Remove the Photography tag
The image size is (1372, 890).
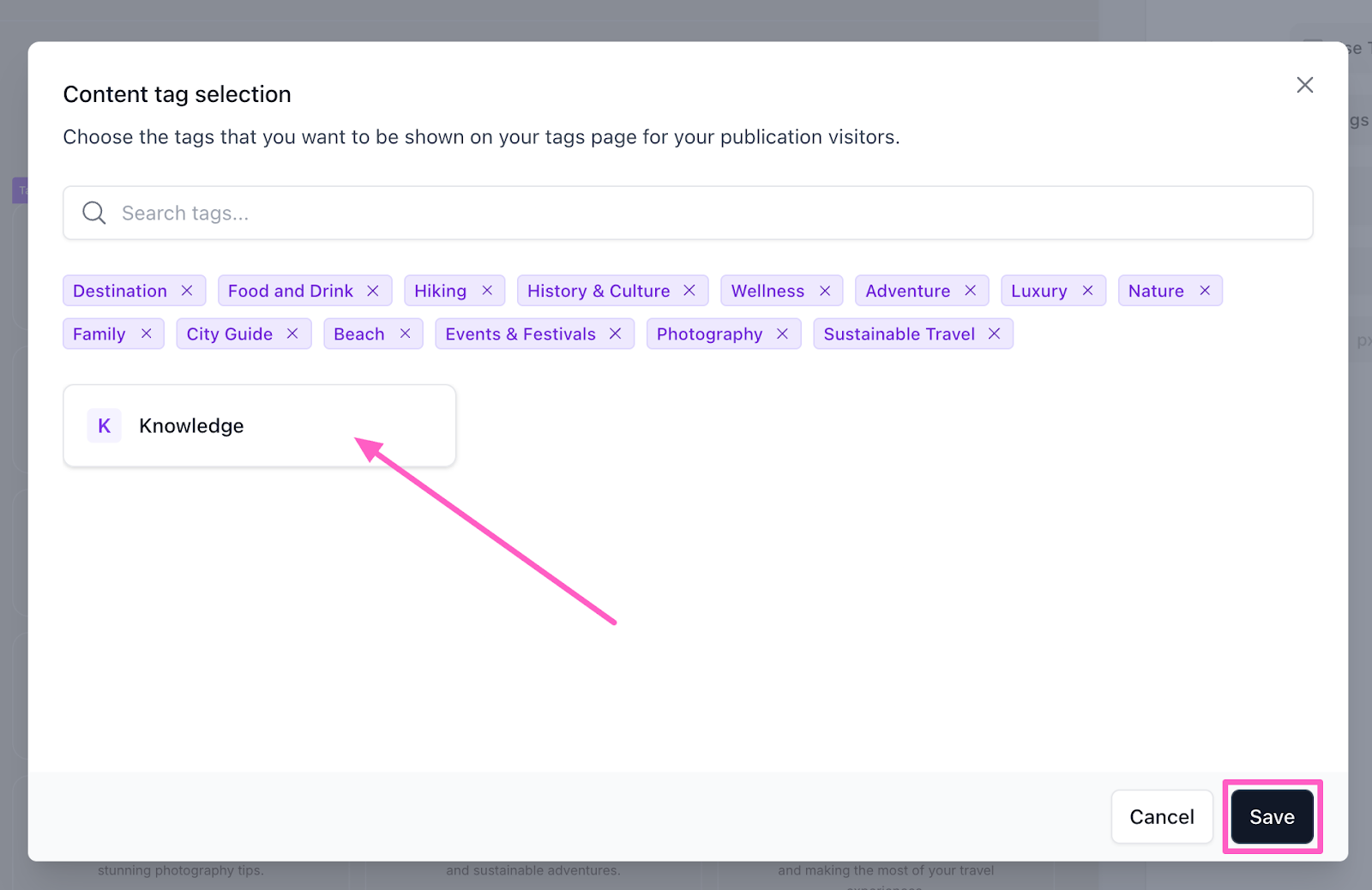click(x=782, y=334)
